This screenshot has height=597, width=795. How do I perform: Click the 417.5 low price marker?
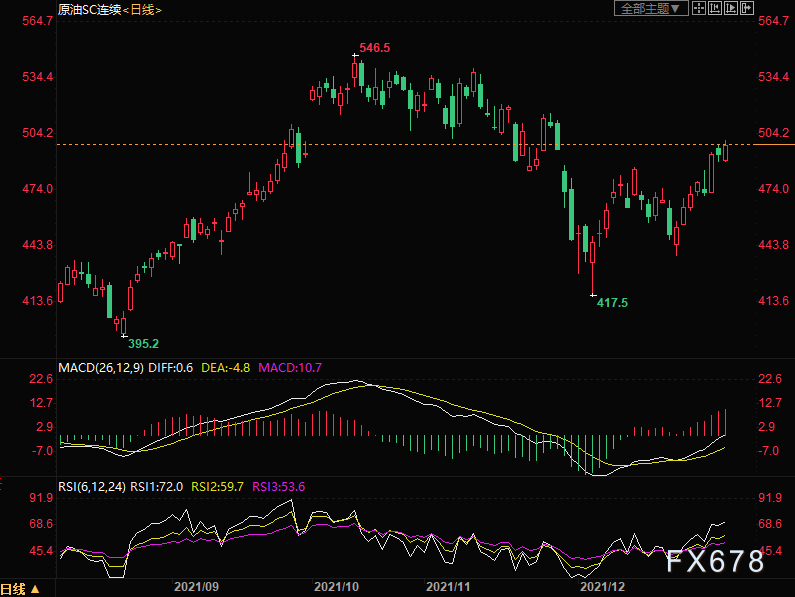(x=612, y=303)
